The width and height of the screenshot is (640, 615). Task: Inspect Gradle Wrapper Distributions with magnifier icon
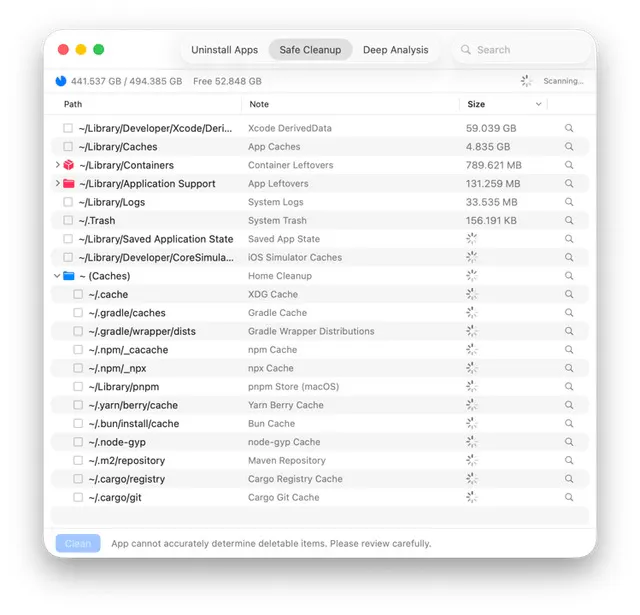(x=569, y=331)
